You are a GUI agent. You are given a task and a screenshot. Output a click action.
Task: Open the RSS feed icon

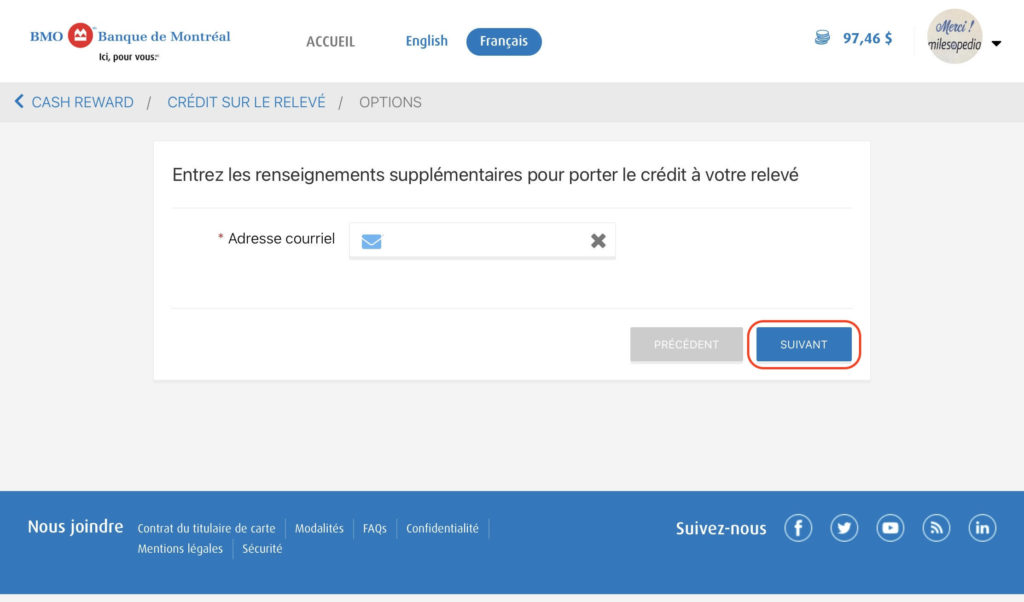[936, 528]
